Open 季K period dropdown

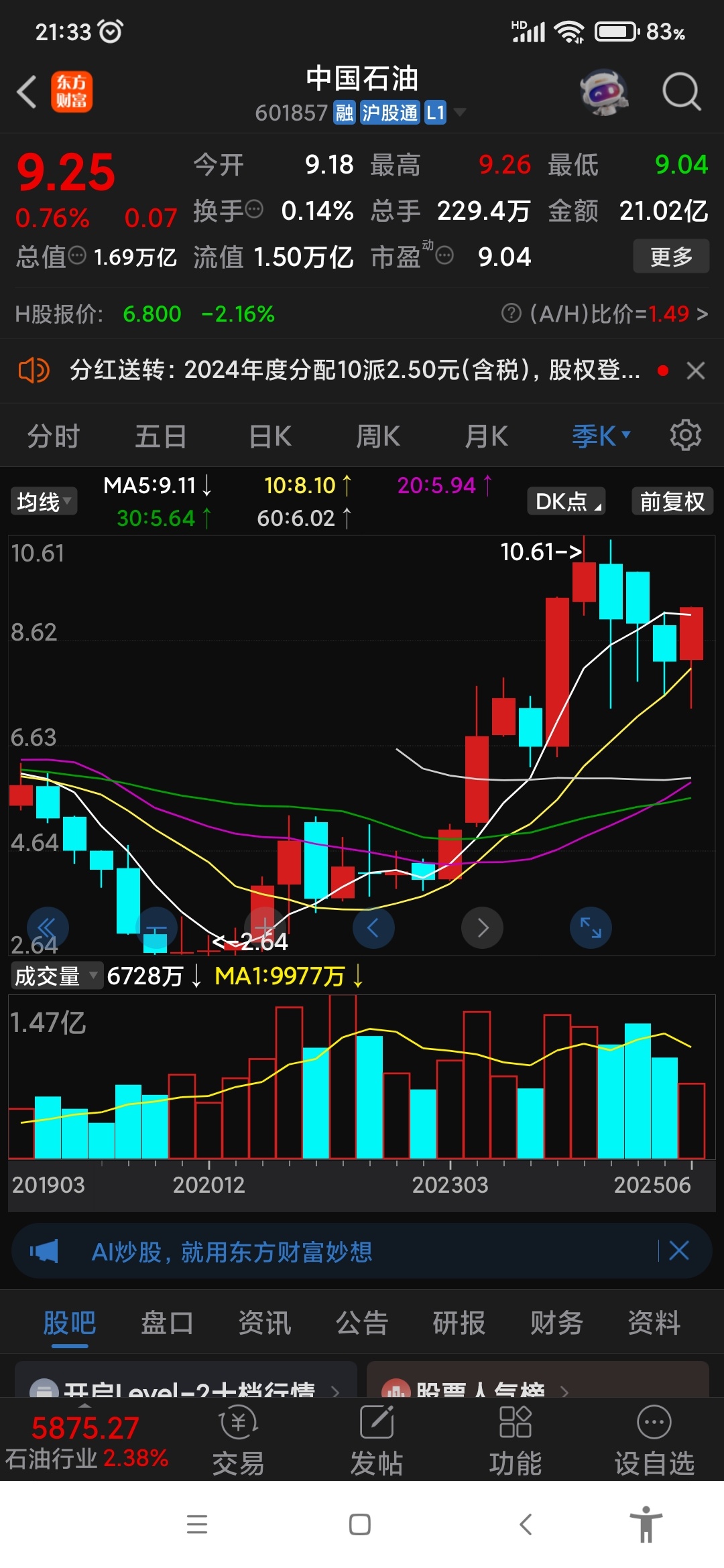(x=601, y=436)
